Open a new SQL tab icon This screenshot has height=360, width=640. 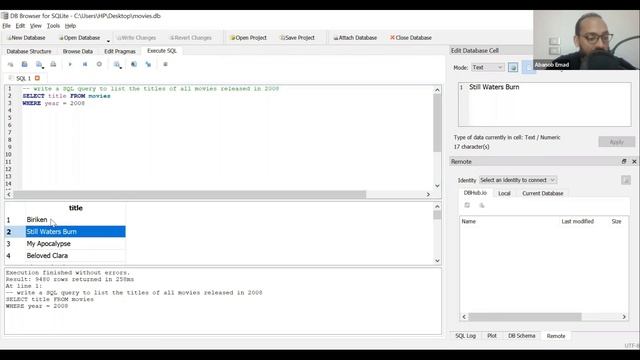coord(11,64)
